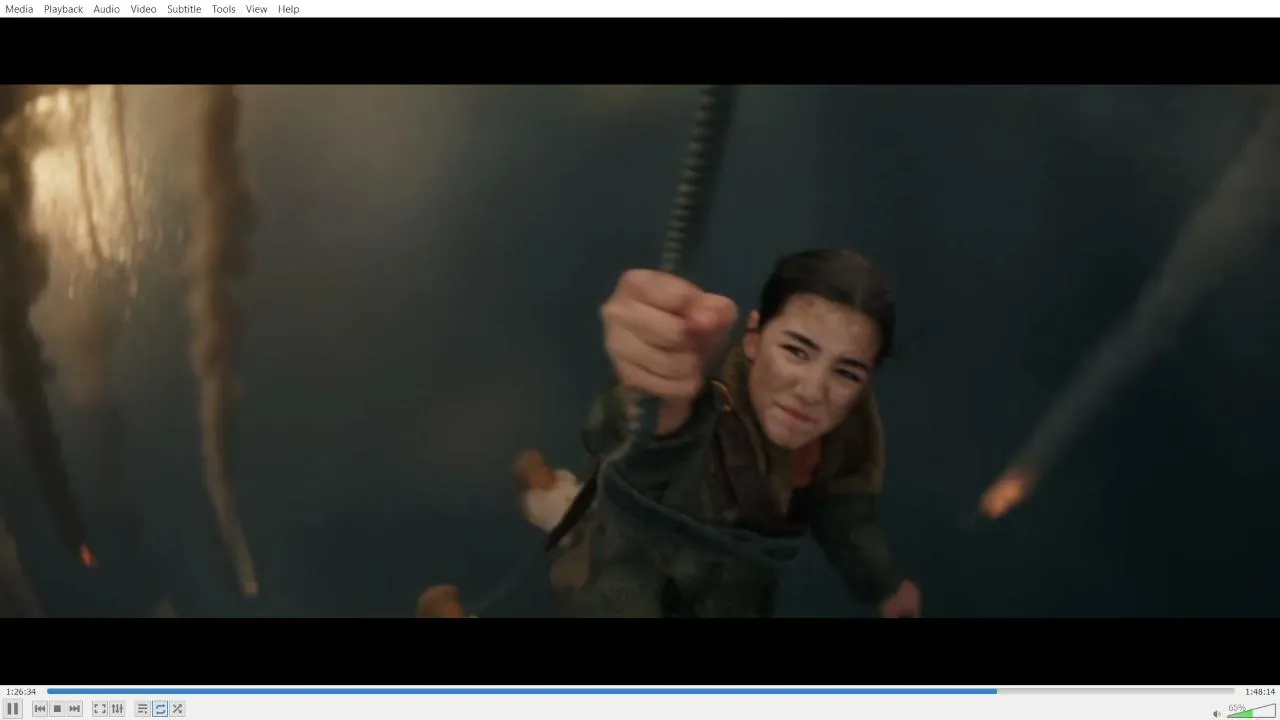The image size is (1280, 720).
Task: Open the Media menu
Action: pyautogui.click(x=19, y=9)
